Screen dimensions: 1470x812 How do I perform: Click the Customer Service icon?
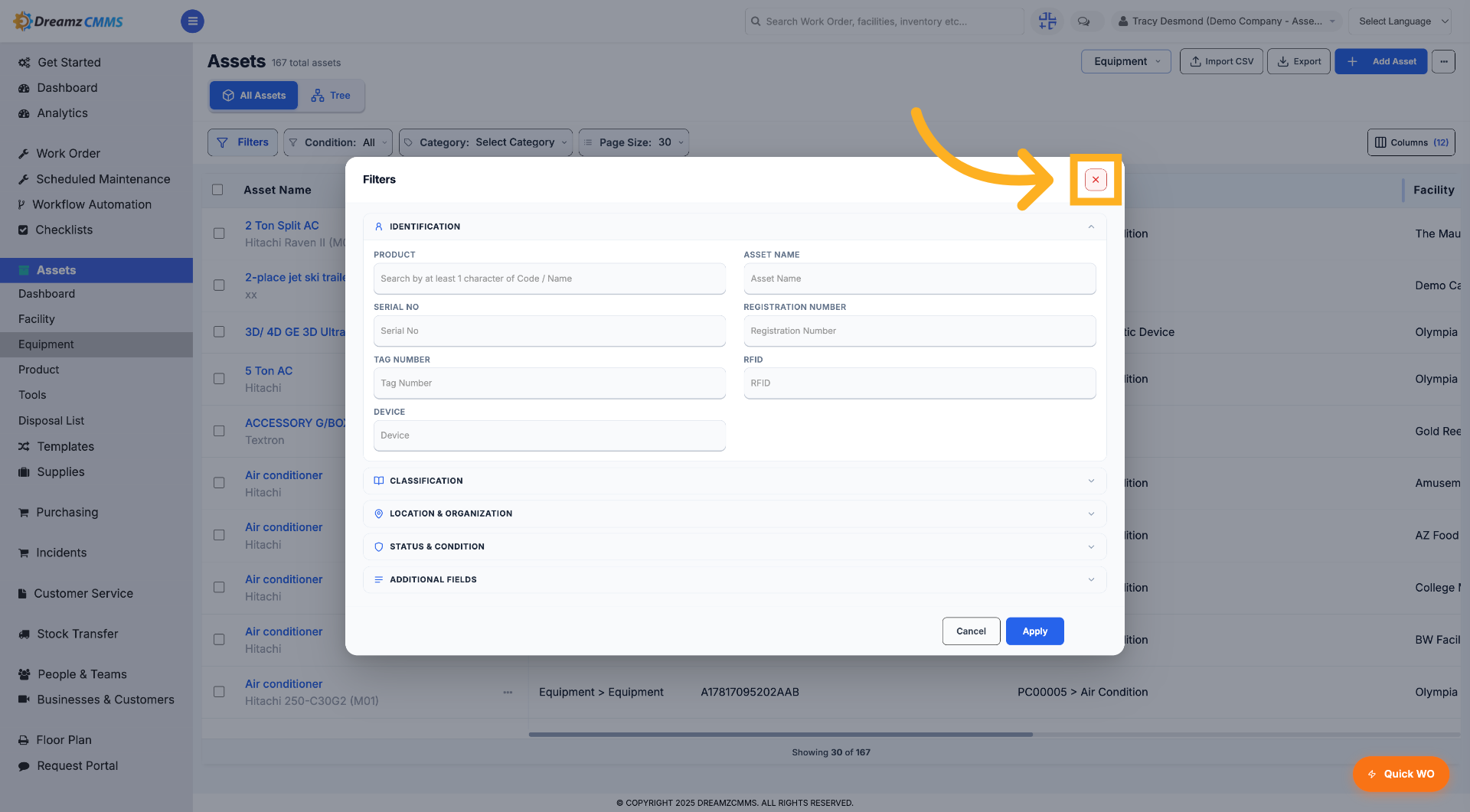pyautogui.click(x=23, y=594)
